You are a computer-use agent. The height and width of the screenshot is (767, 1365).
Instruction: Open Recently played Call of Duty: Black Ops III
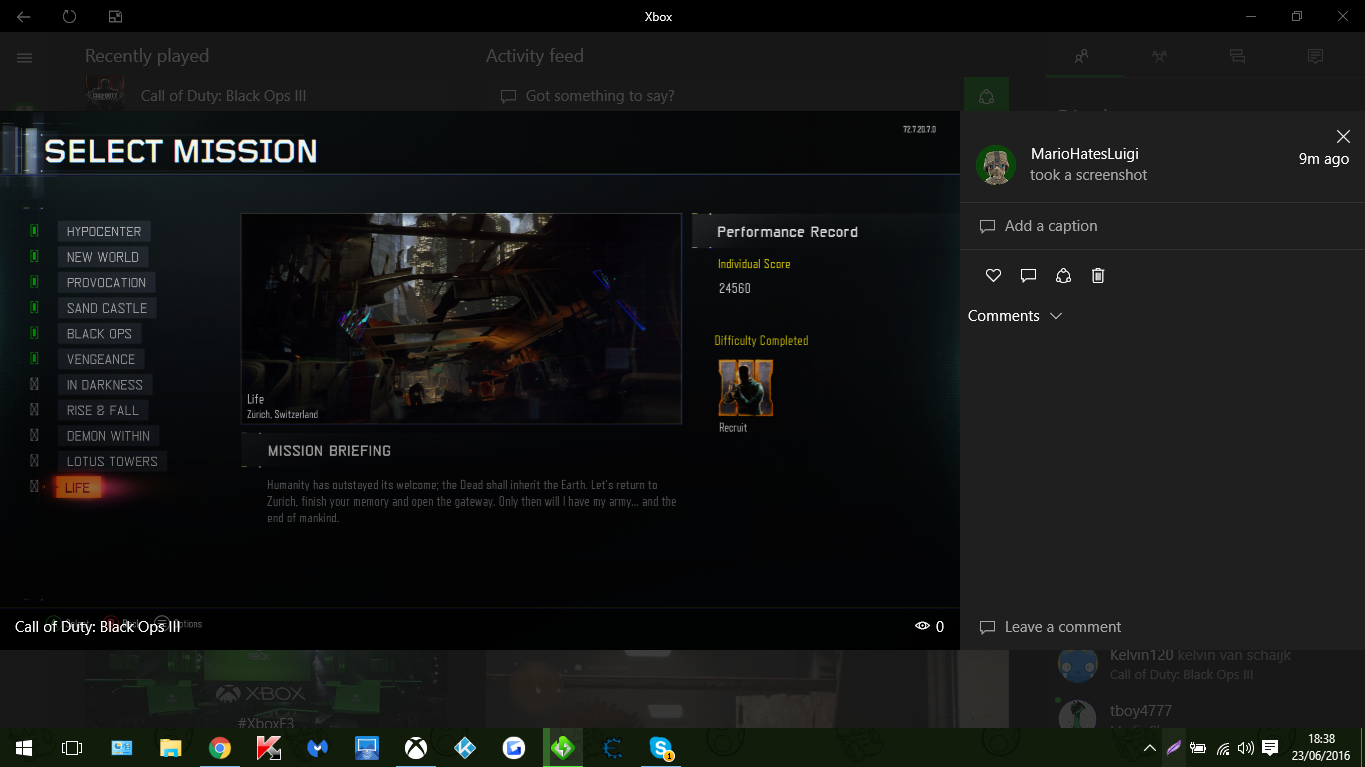[223, 96]
